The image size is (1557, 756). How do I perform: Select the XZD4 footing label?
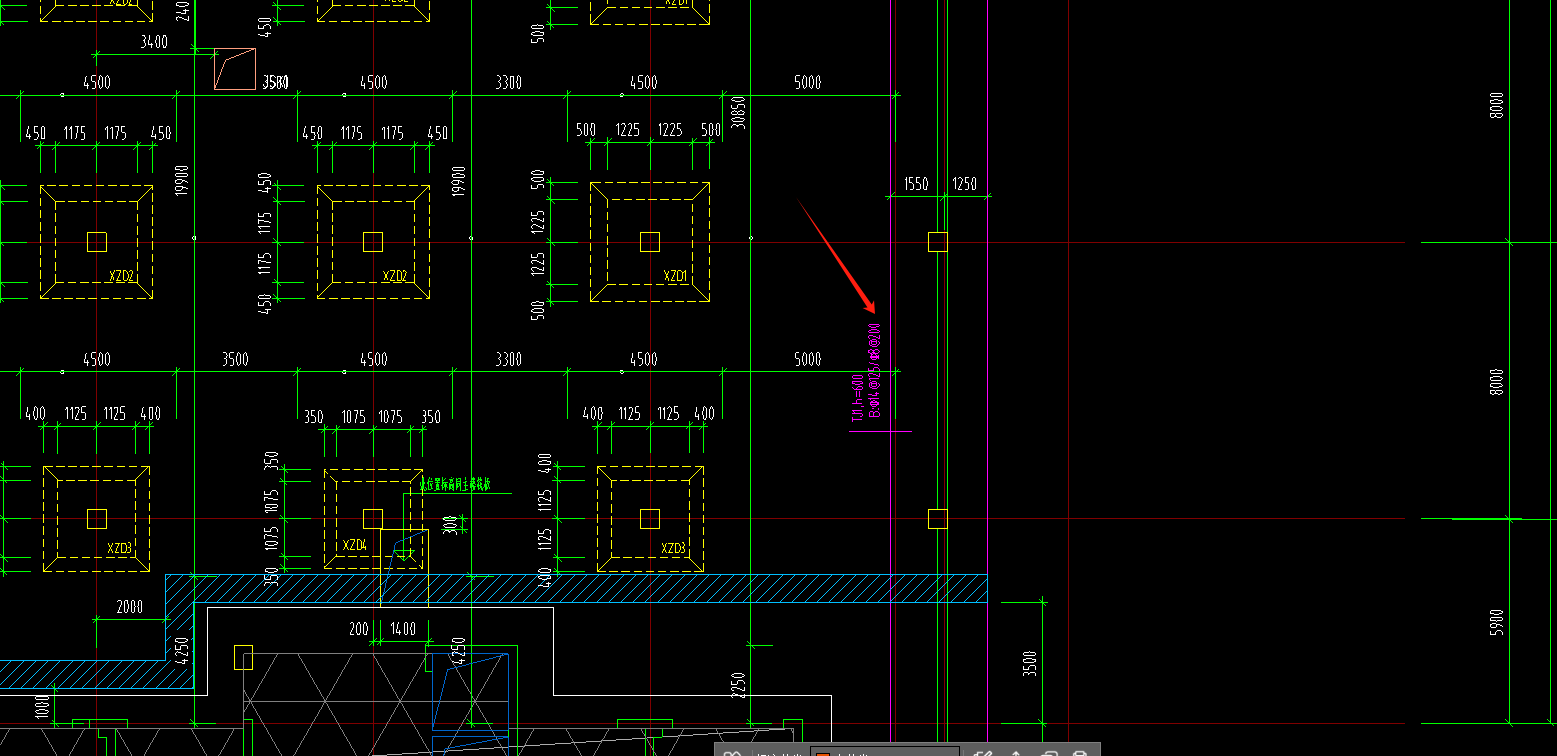coord(355,545)
